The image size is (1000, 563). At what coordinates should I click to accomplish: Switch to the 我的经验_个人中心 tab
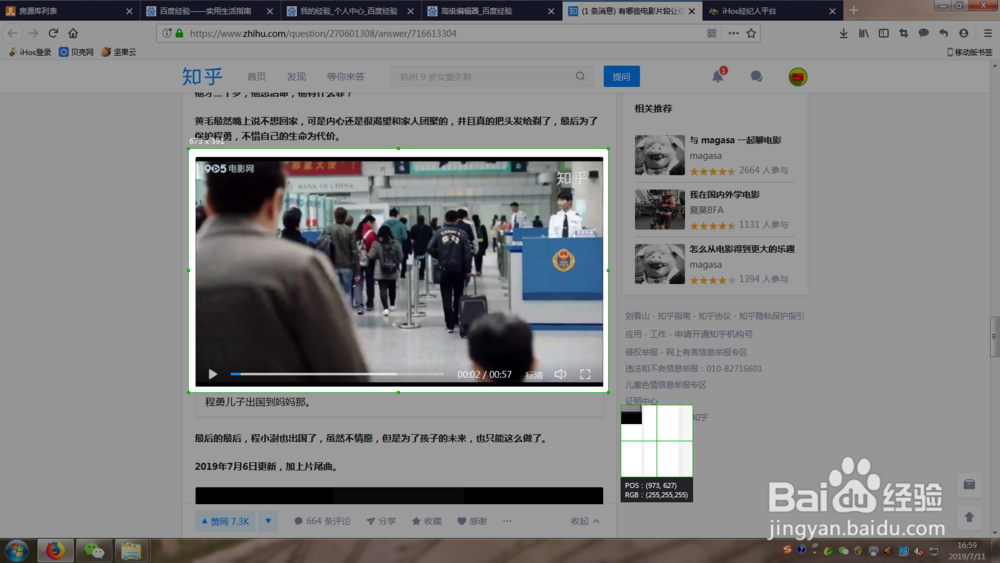[x=349, y=11]
